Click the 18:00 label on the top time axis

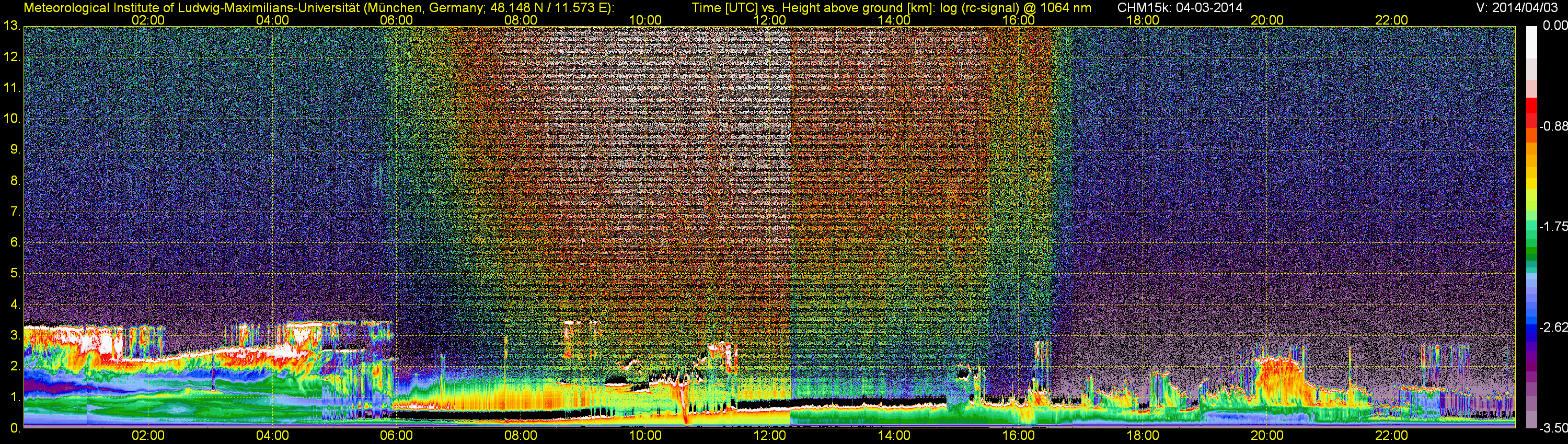point(1143,20)
